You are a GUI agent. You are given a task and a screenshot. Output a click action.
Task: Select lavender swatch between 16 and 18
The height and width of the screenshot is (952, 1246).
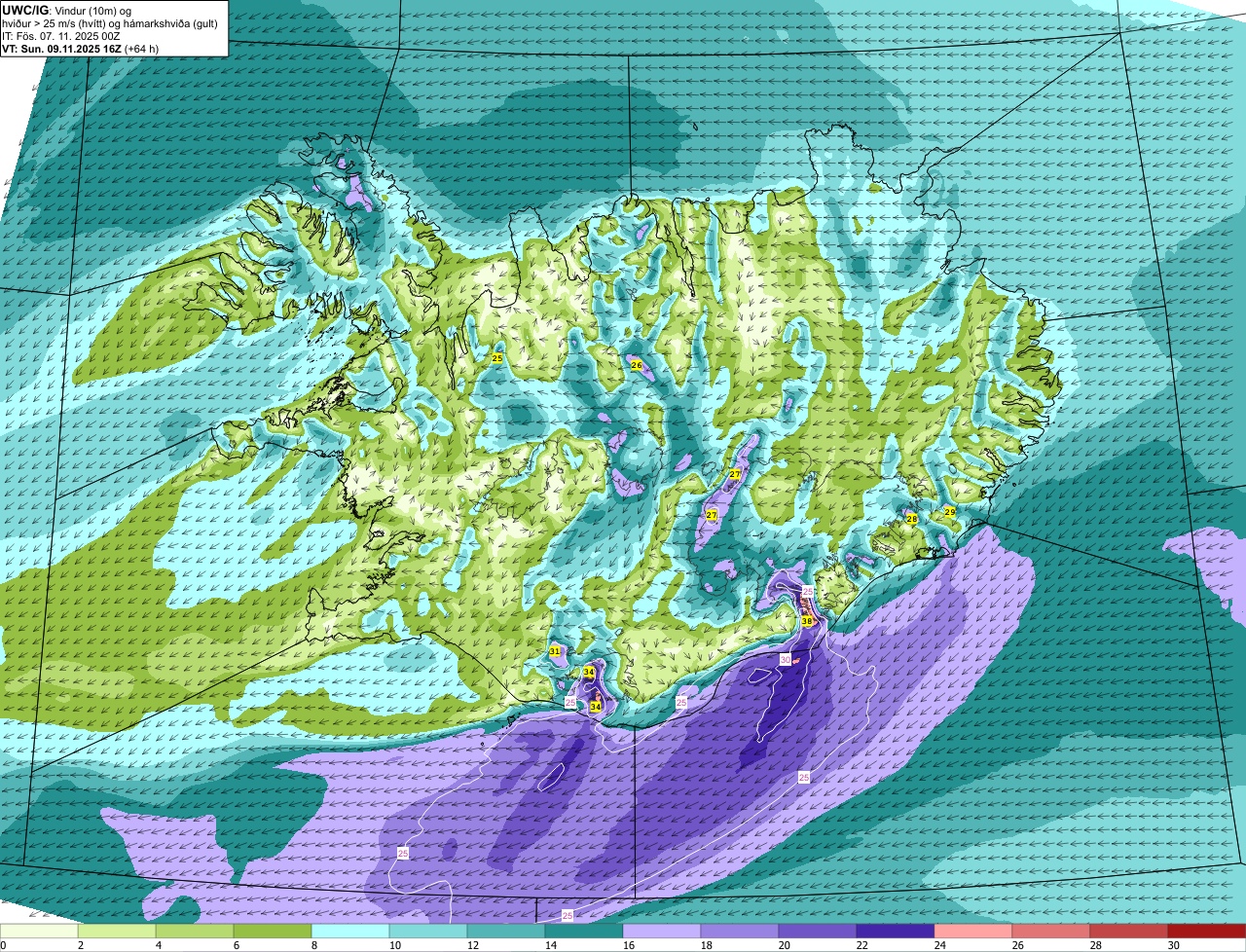pyautogui.click(x=662, y=932)
